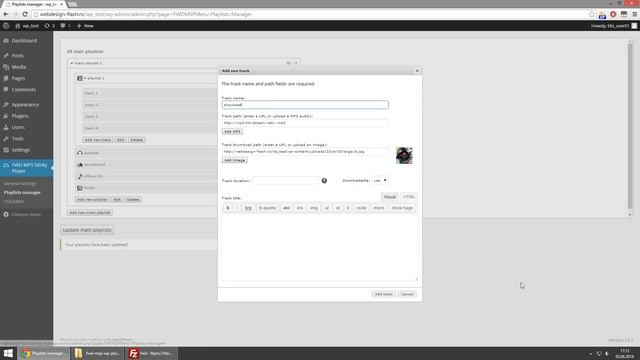Viewport: 640px width, 360px height.
Task: Open Playlists manager submenu item
Action: tap(22, 193)
